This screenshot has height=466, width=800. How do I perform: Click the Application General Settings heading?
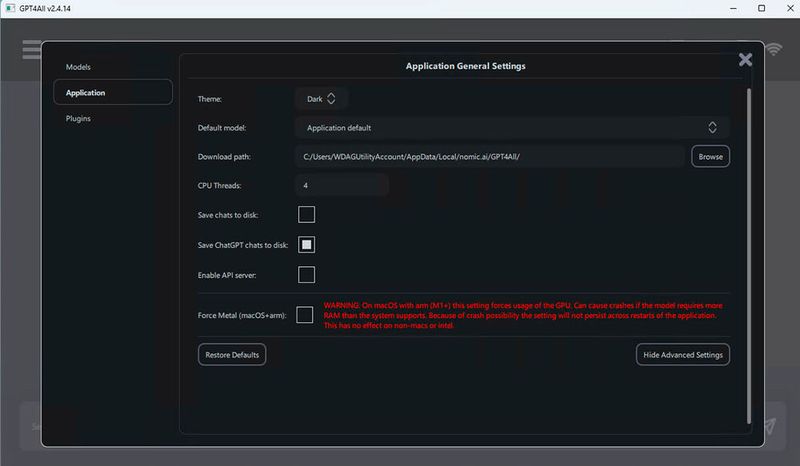coord(465,66)
